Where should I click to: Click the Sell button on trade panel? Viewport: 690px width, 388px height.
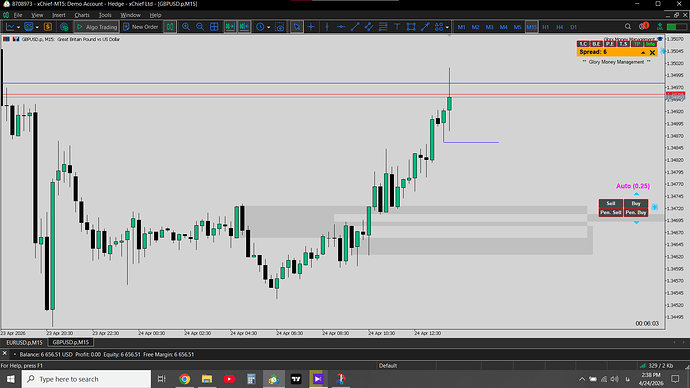pos(611,204)
